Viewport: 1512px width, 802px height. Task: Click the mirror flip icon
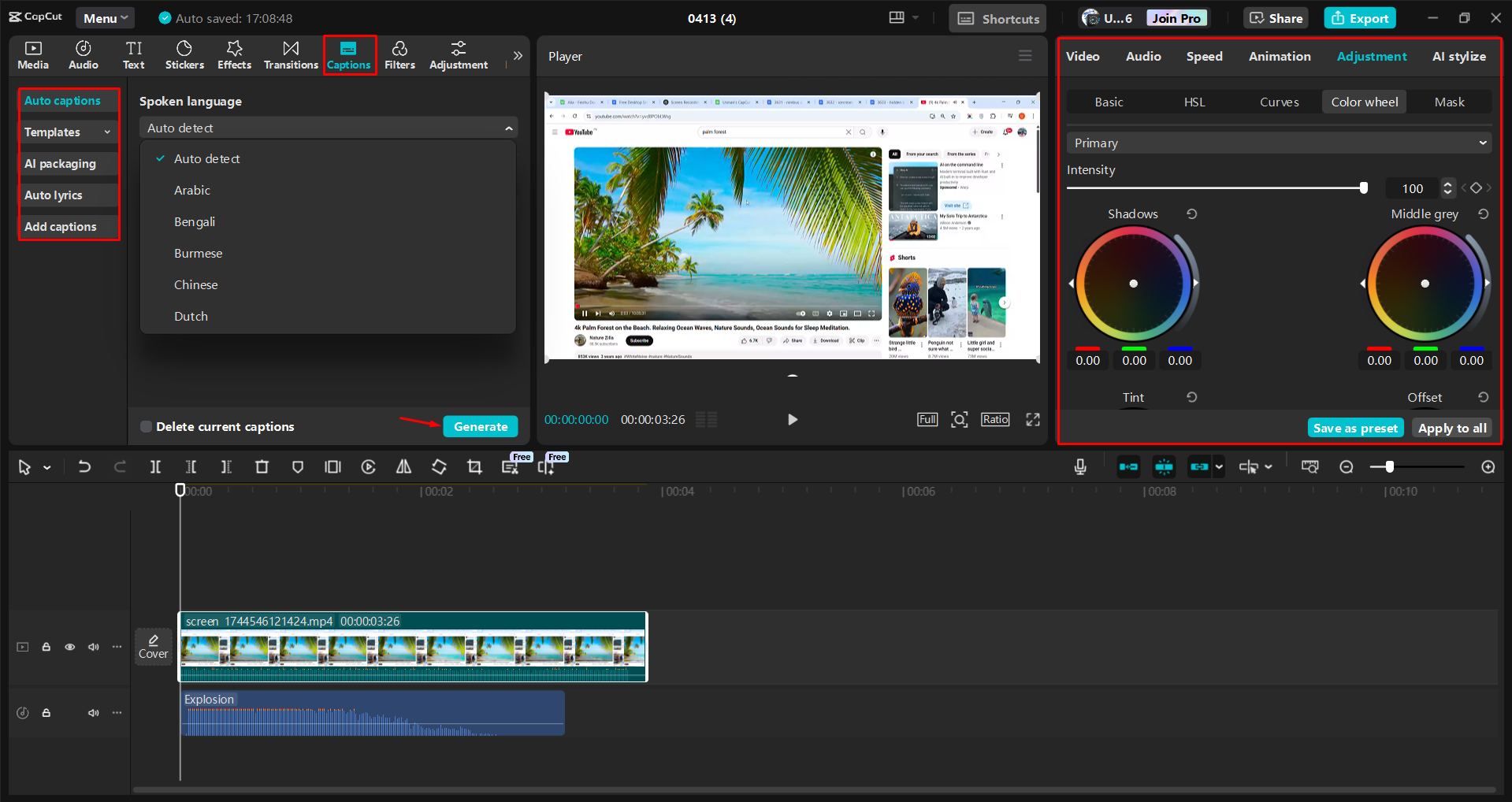point(403,467)
